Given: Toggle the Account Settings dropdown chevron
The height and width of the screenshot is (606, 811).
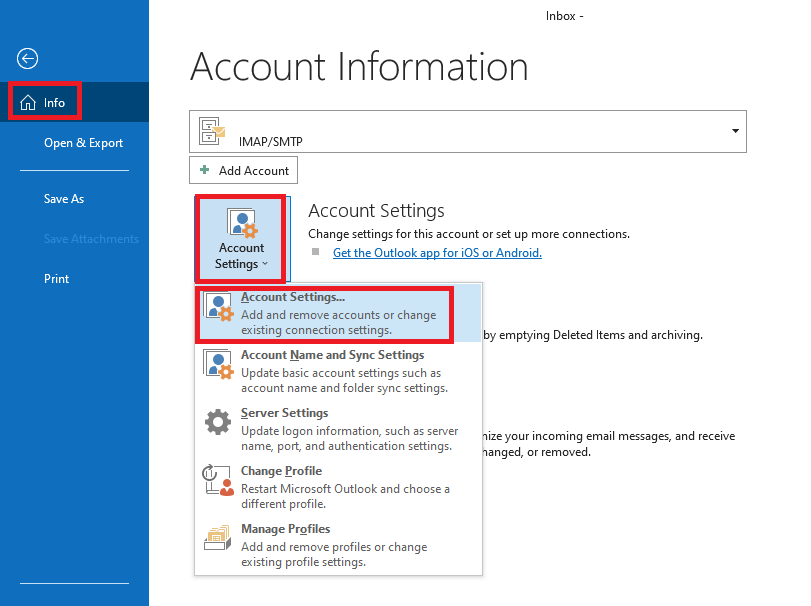Looking at the screenshot, I should (265, 264).
